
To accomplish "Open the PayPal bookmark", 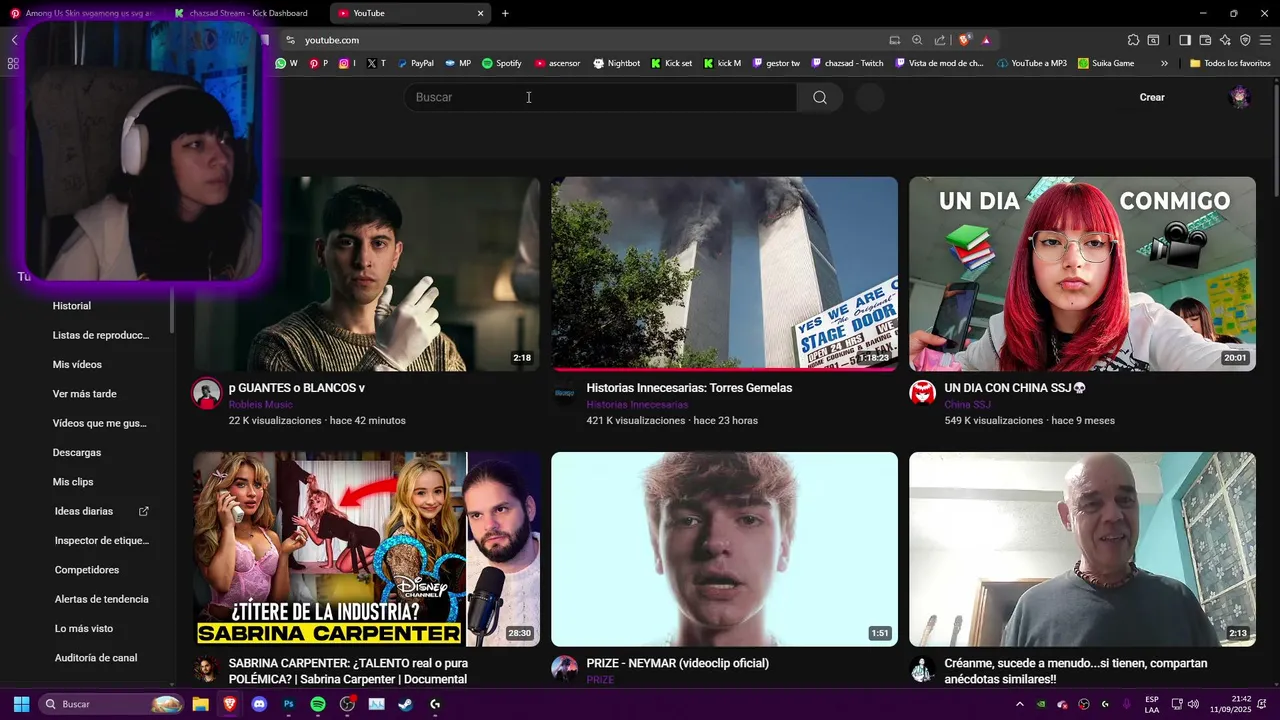I will tap(416, 63).
